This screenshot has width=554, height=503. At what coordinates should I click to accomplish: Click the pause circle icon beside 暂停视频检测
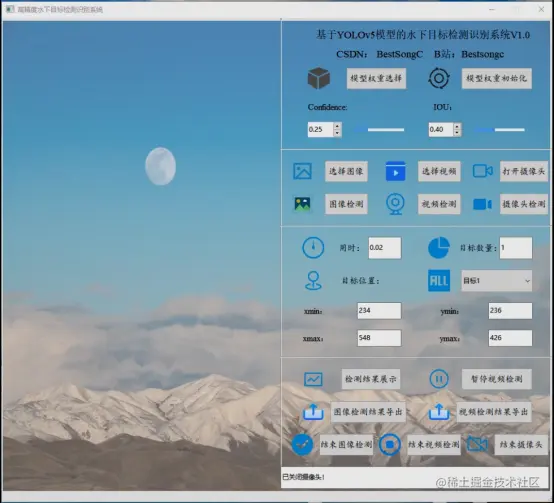439,379
